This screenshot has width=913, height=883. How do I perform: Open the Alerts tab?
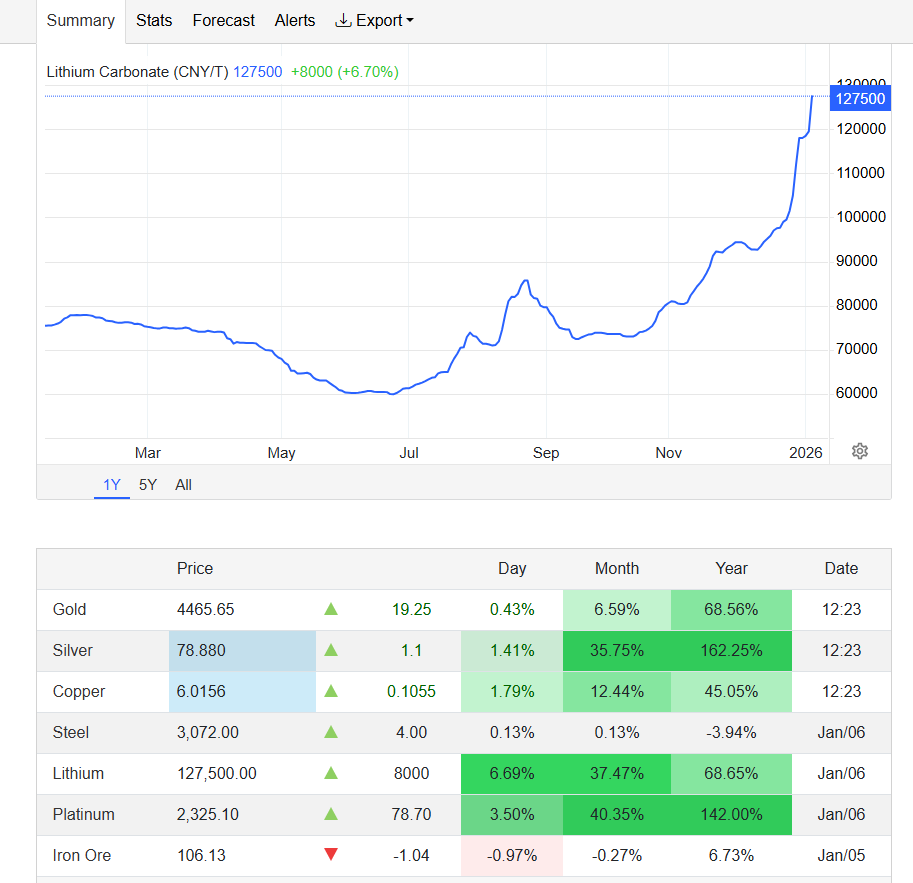pos(295,20)
